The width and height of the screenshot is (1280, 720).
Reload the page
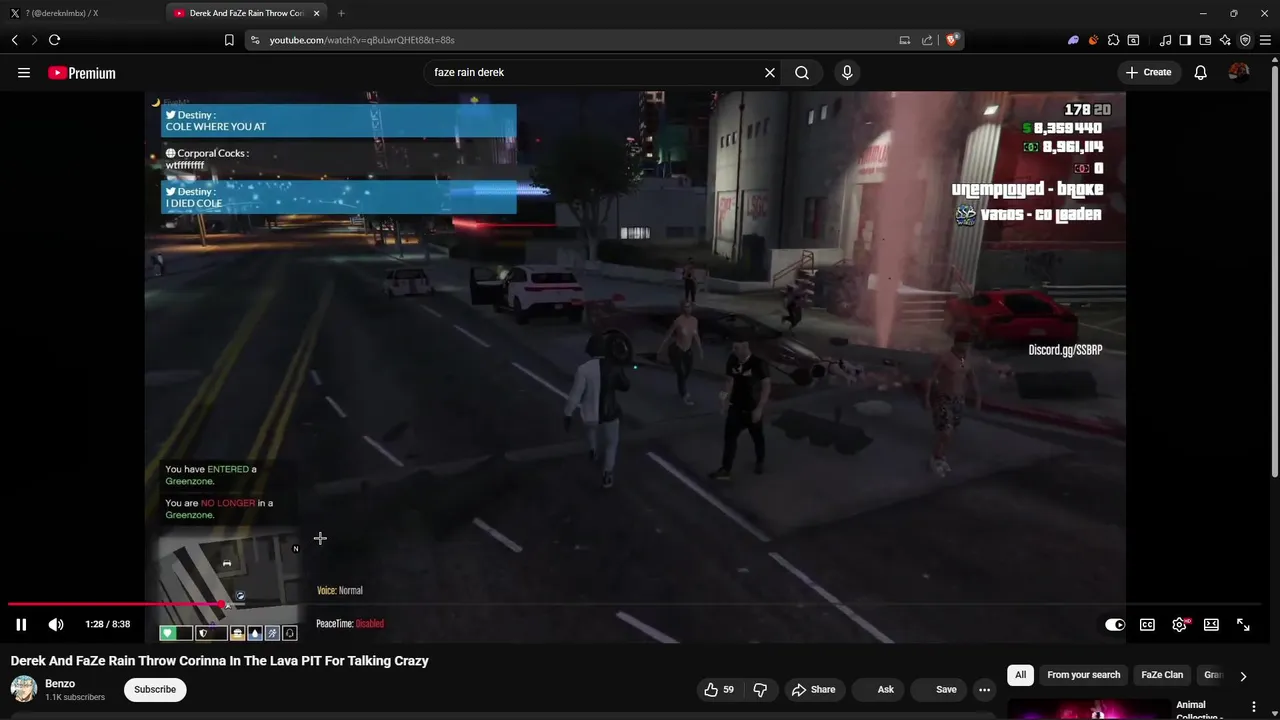[55, 40]
